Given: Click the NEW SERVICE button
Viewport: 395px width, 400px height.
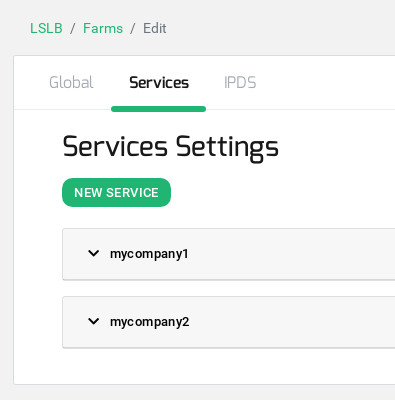Looking at the screenshot, I should 116,192.
